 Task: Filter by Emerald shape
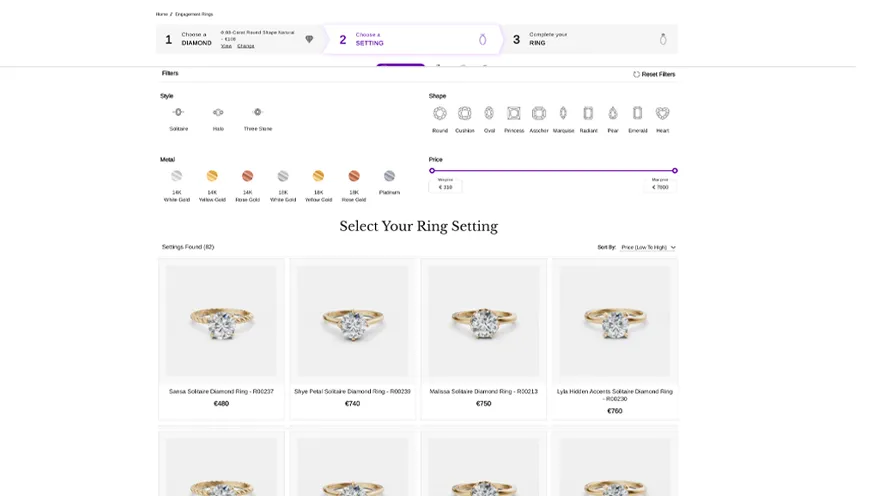(638, 114)
